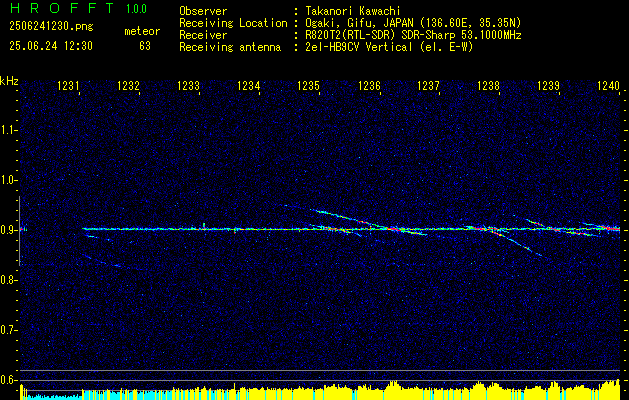Click the 0.7 frequency axis label

pos(8,330)
